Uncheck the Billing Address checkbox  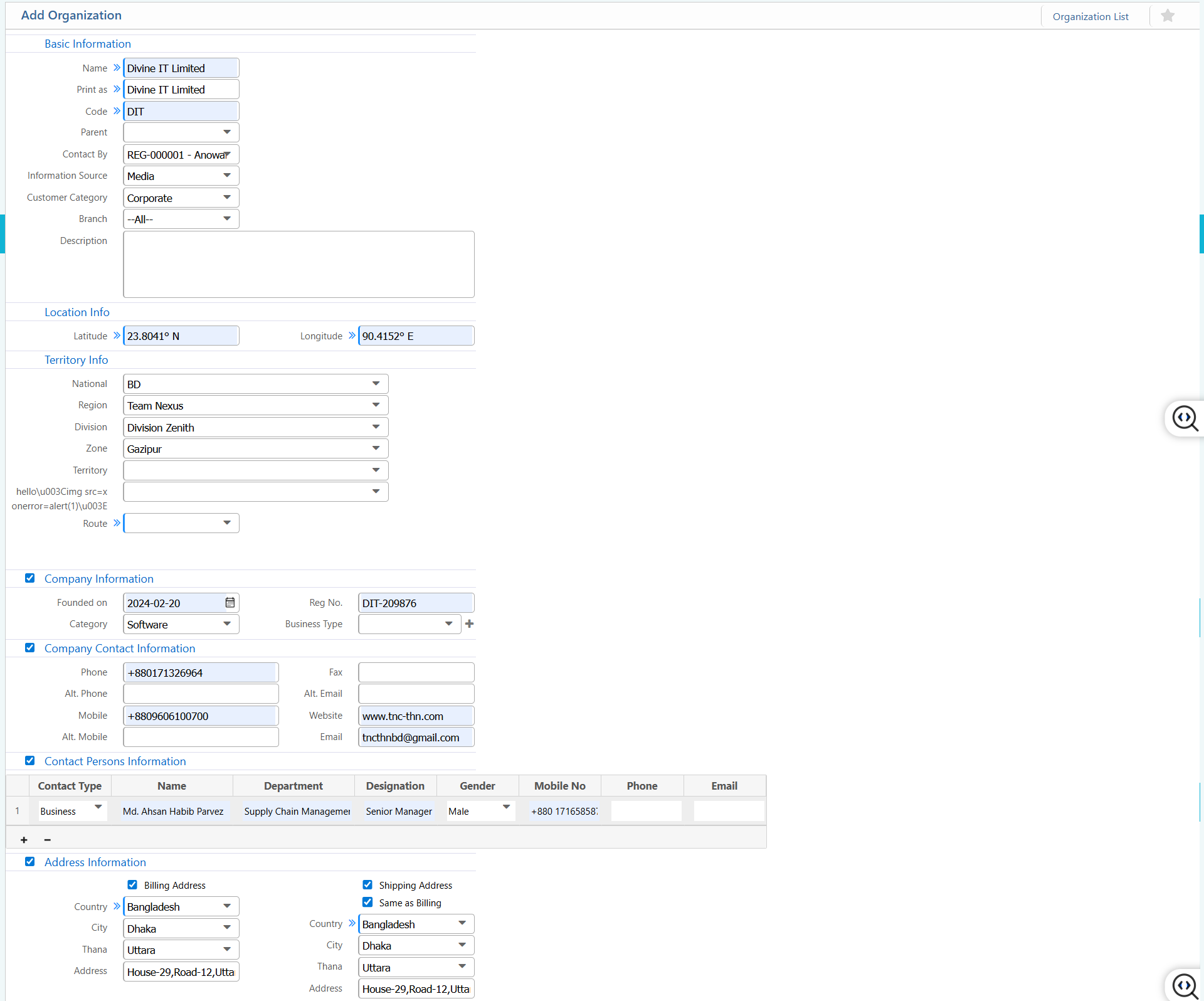click(x=132, y=884)
